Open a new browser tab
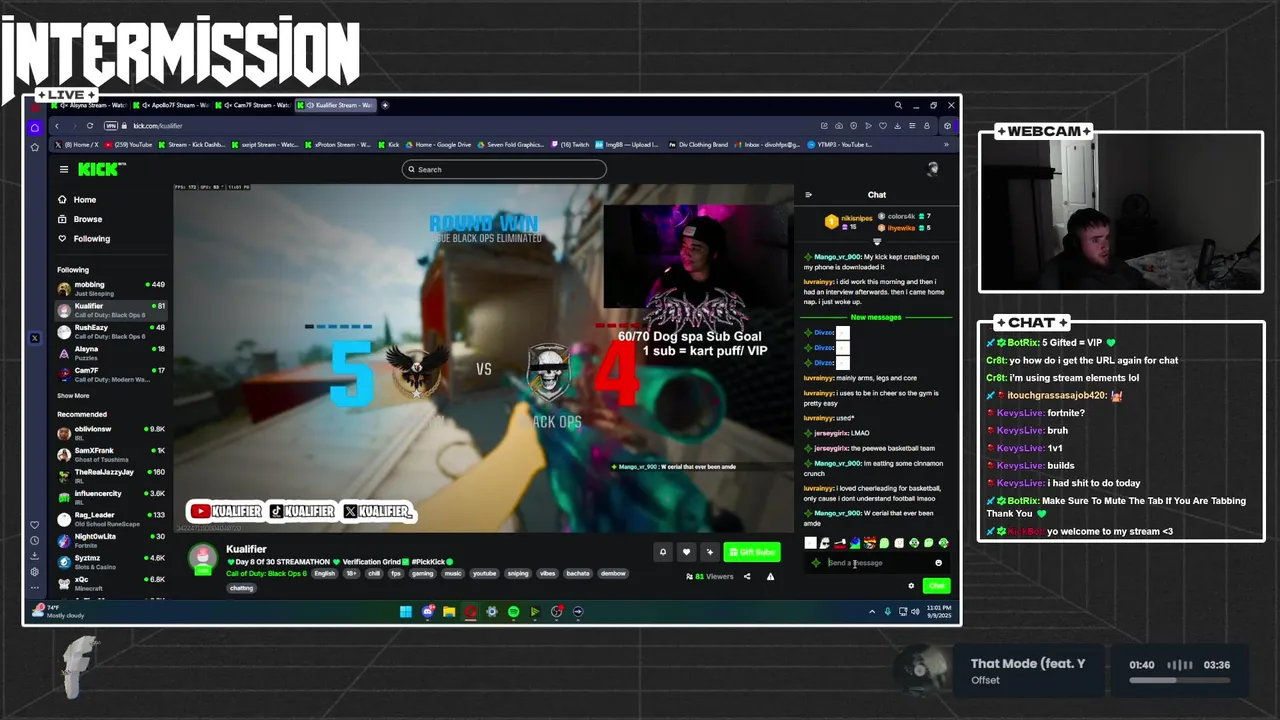Image resolution: width=1280 pixels, height=720 pixels. click(385, 105)
